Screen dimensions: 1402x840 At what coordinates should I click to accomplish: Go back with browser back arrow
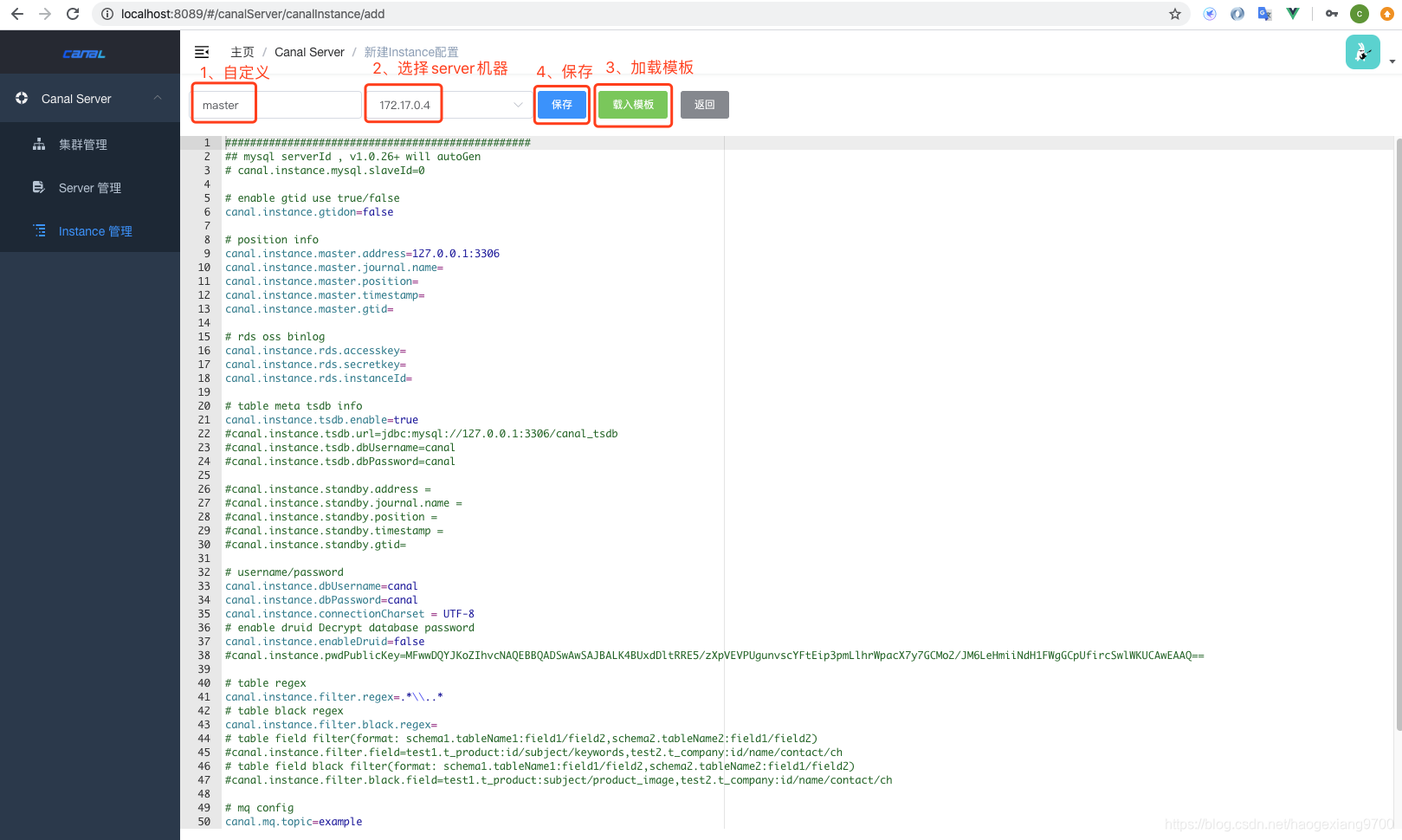[x=17, y=14]
